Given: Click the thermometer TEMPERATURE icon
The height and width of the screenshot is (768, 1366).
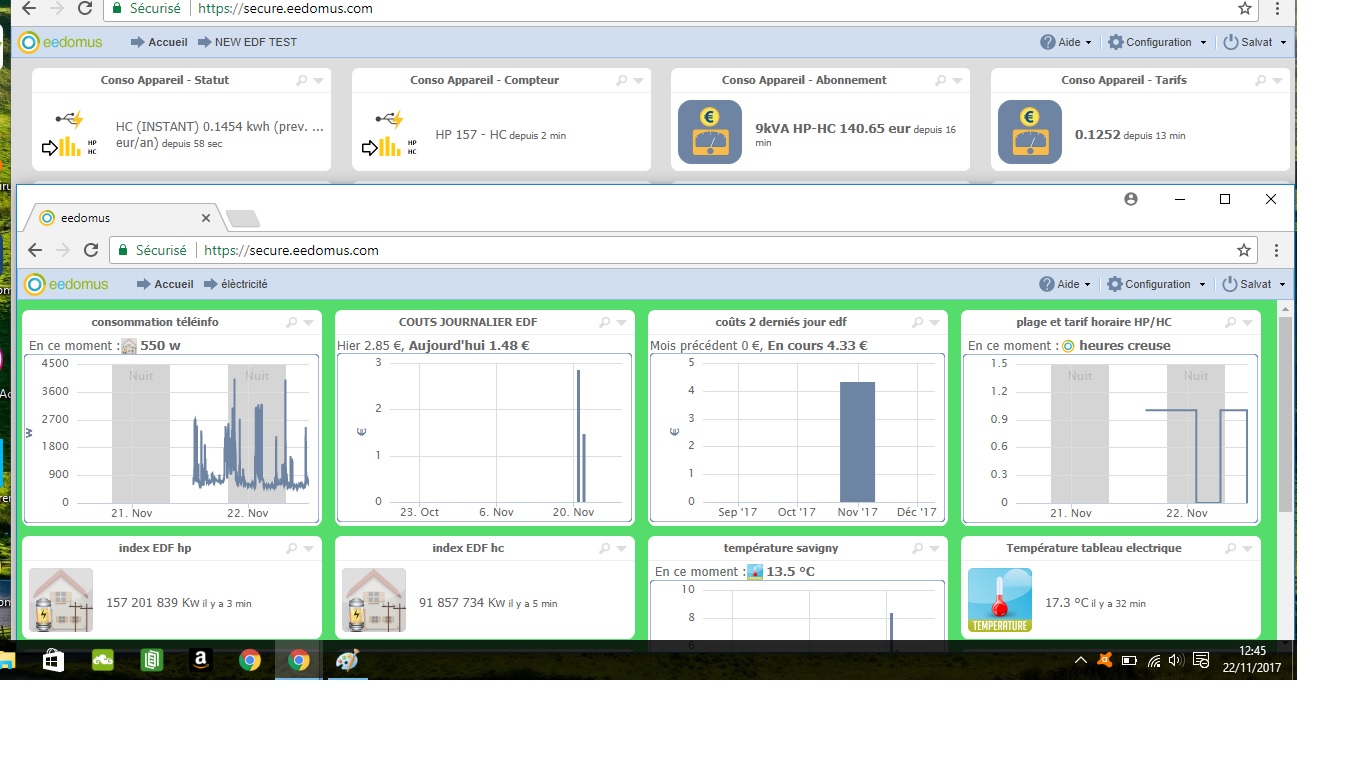Looking at the screenshot, I should (1000, 600).
